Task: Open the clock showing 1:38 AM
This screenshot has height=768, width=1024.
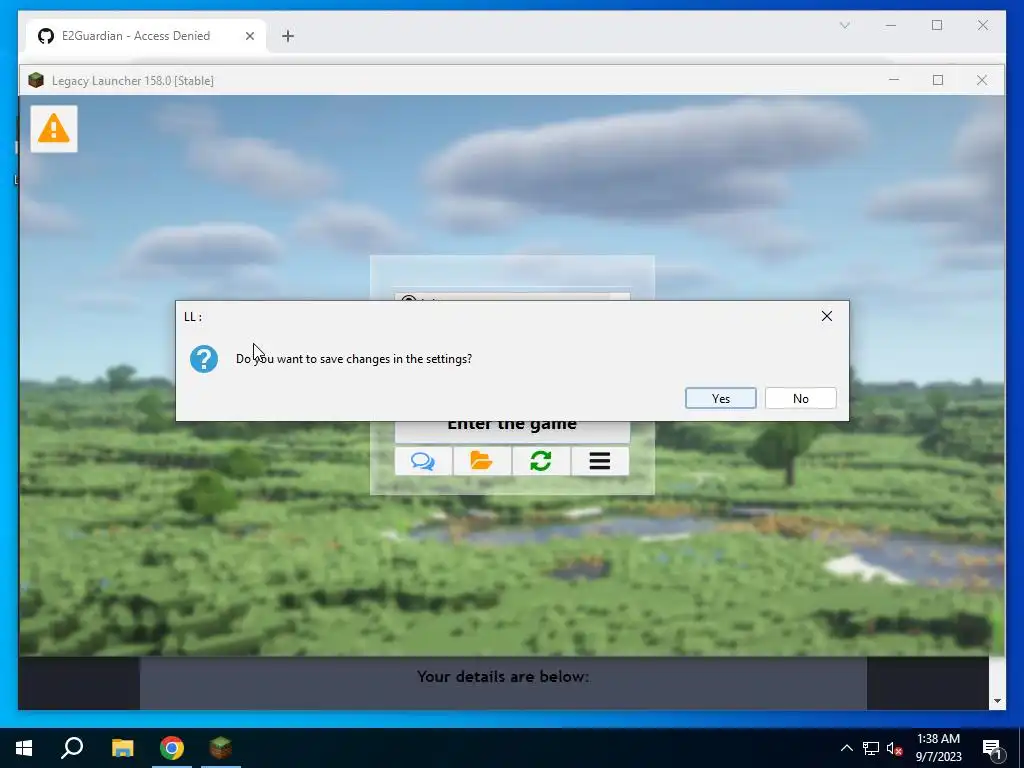Action: coord(938,748)
